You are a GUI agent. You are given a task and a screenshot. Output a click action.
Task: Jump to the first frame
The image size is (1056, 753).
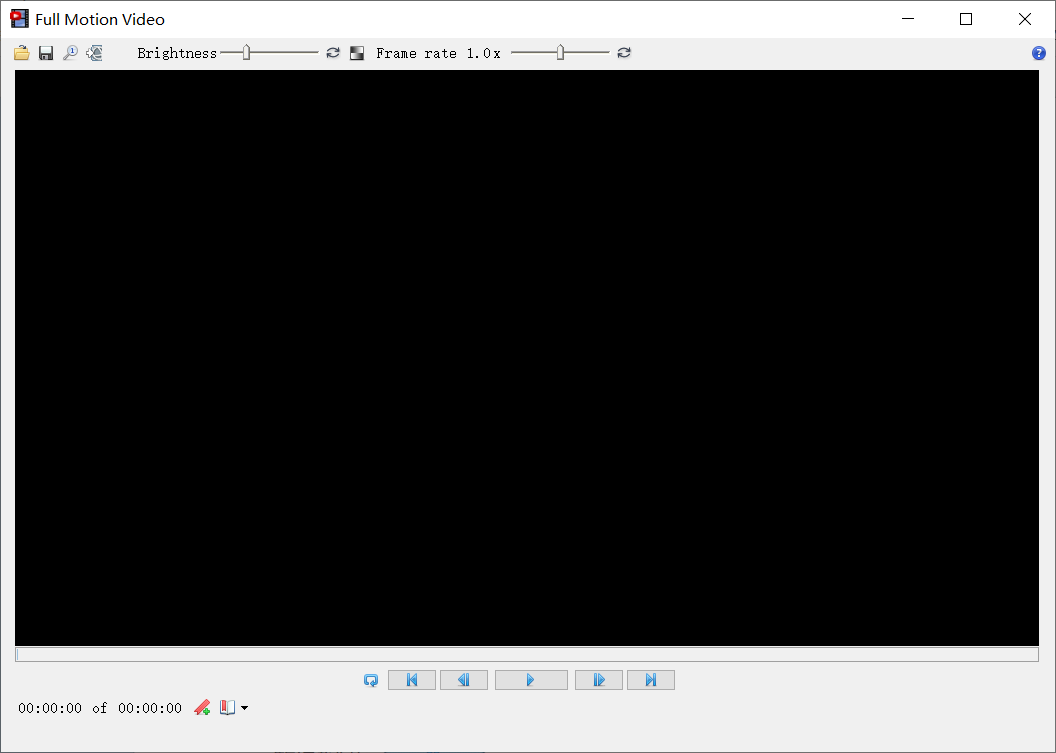(x=412, y=680)
